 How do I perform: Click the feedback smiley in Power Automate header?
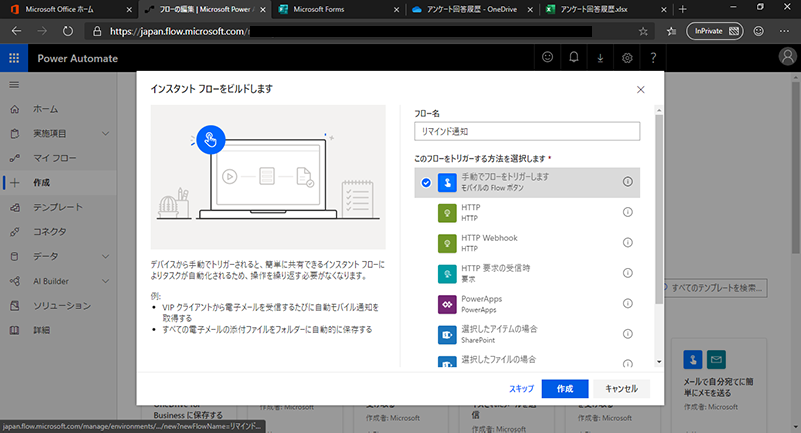[x=547, y=57]
